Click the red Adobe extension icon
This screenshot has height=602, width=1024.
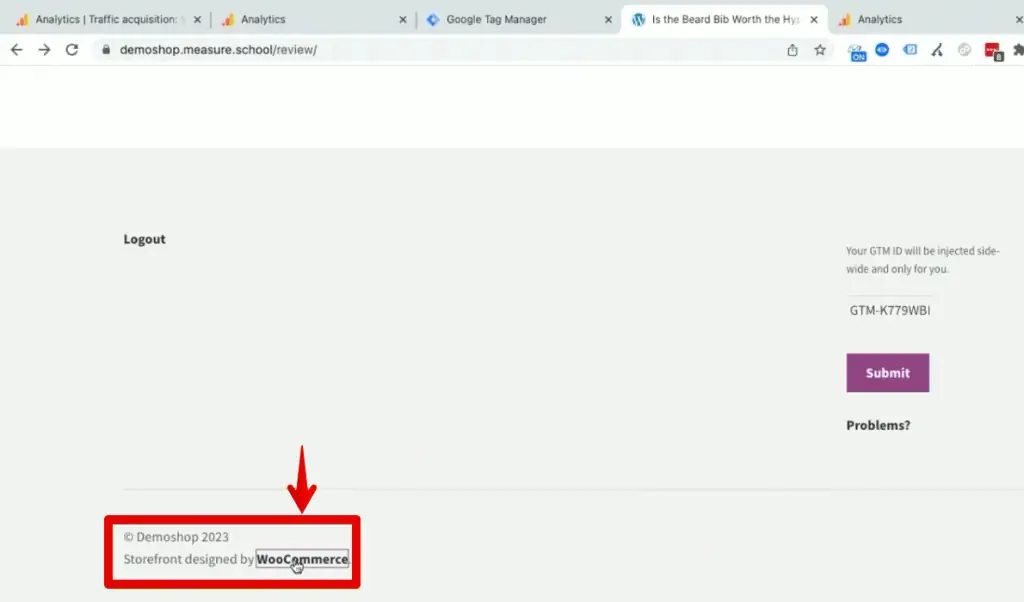click(x=993, y=50)
